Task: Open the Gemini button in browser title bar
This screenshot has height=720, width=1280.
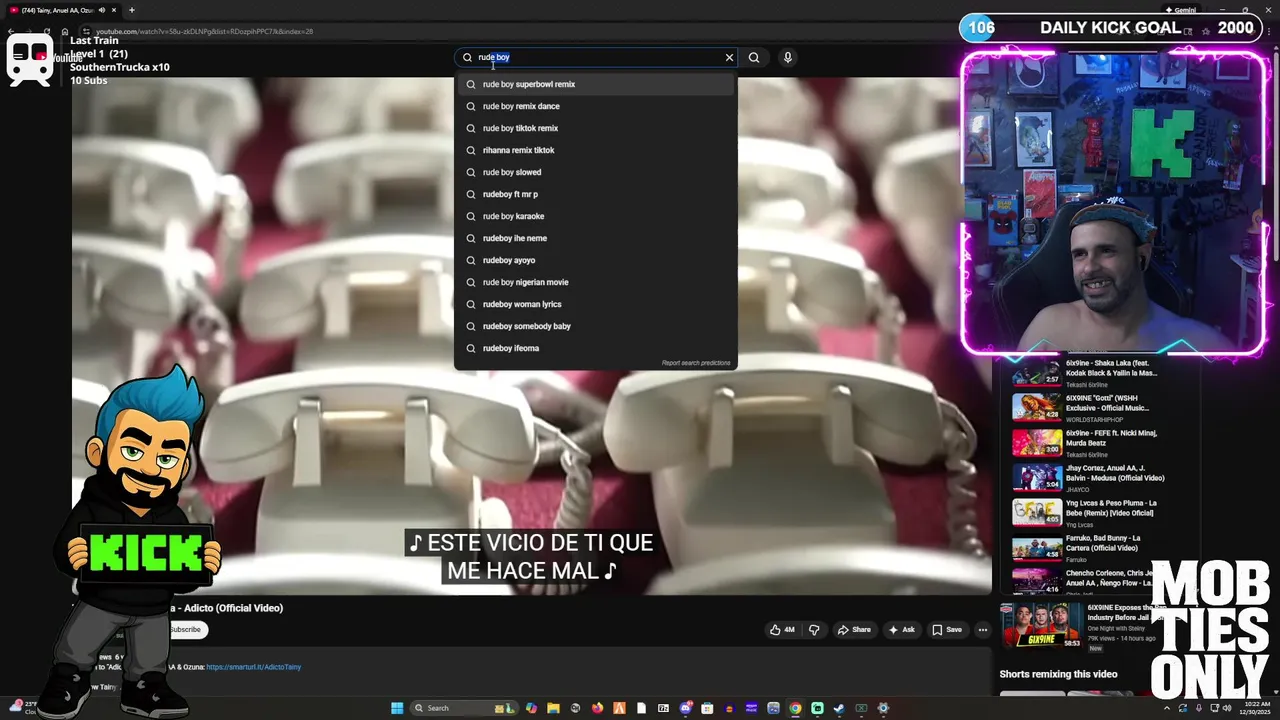Action: tap(1180, 10)
